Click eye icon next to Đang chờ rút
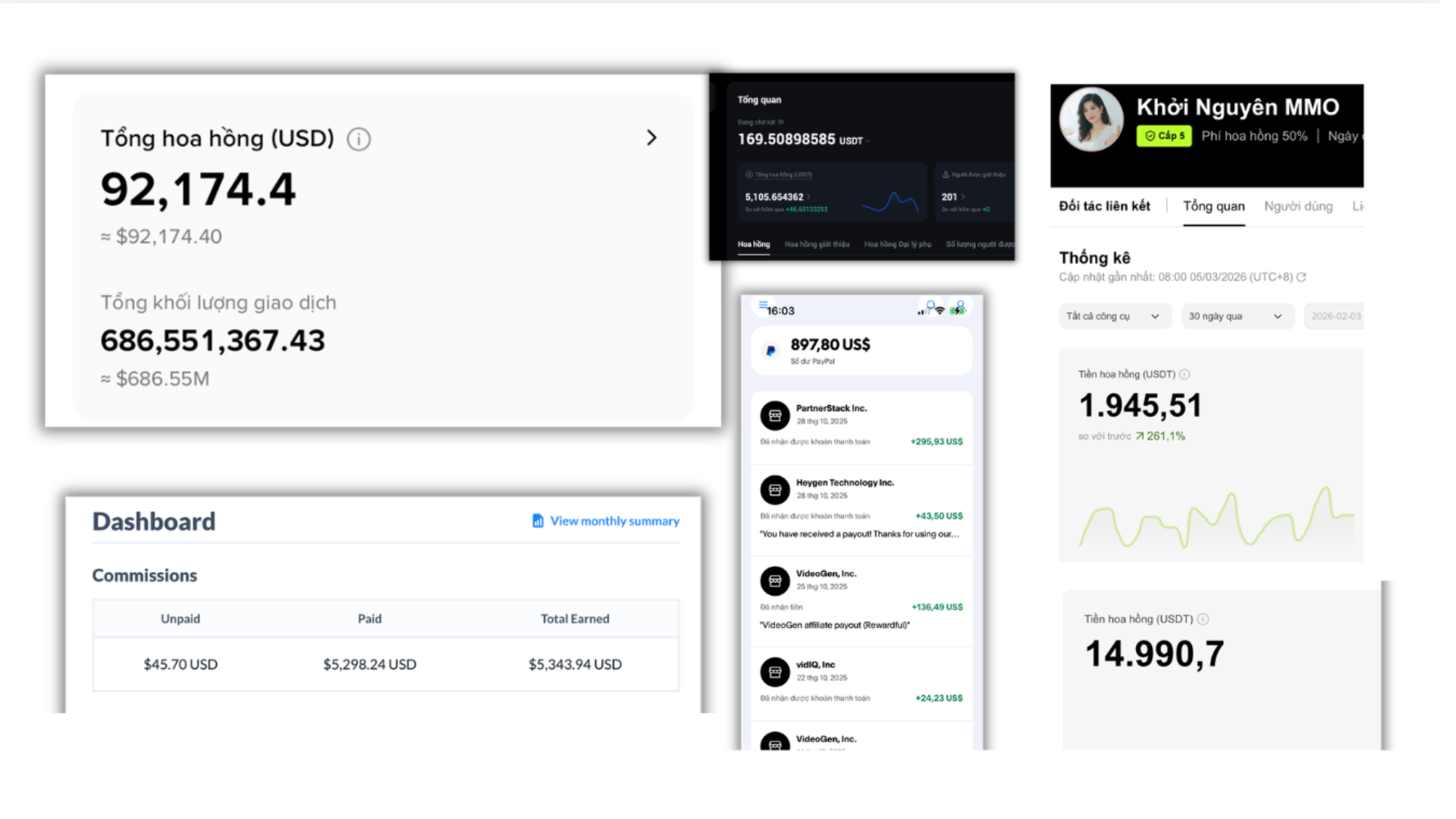 coord(780,122)
